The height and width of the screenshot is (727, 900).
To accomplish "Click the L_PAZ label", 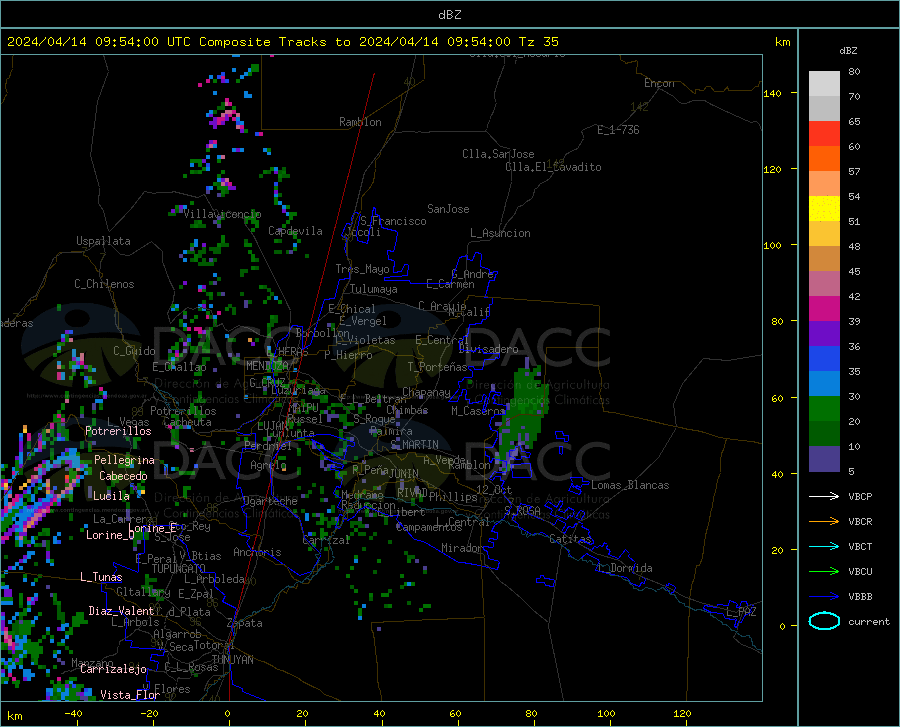I will pyautogui.click(x=741, y=612).
